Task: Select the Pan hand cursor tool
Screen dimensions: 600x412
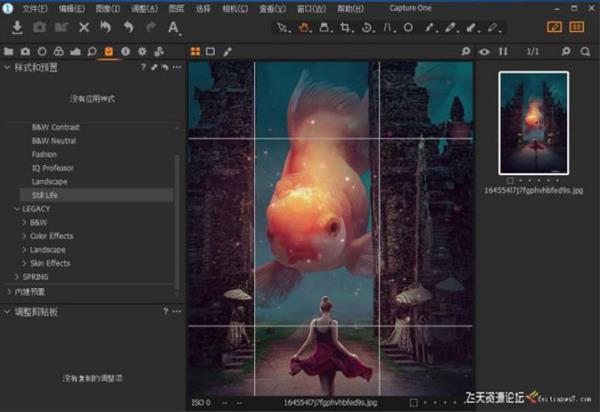Action: pyautogui.click(x=304, y=27)
